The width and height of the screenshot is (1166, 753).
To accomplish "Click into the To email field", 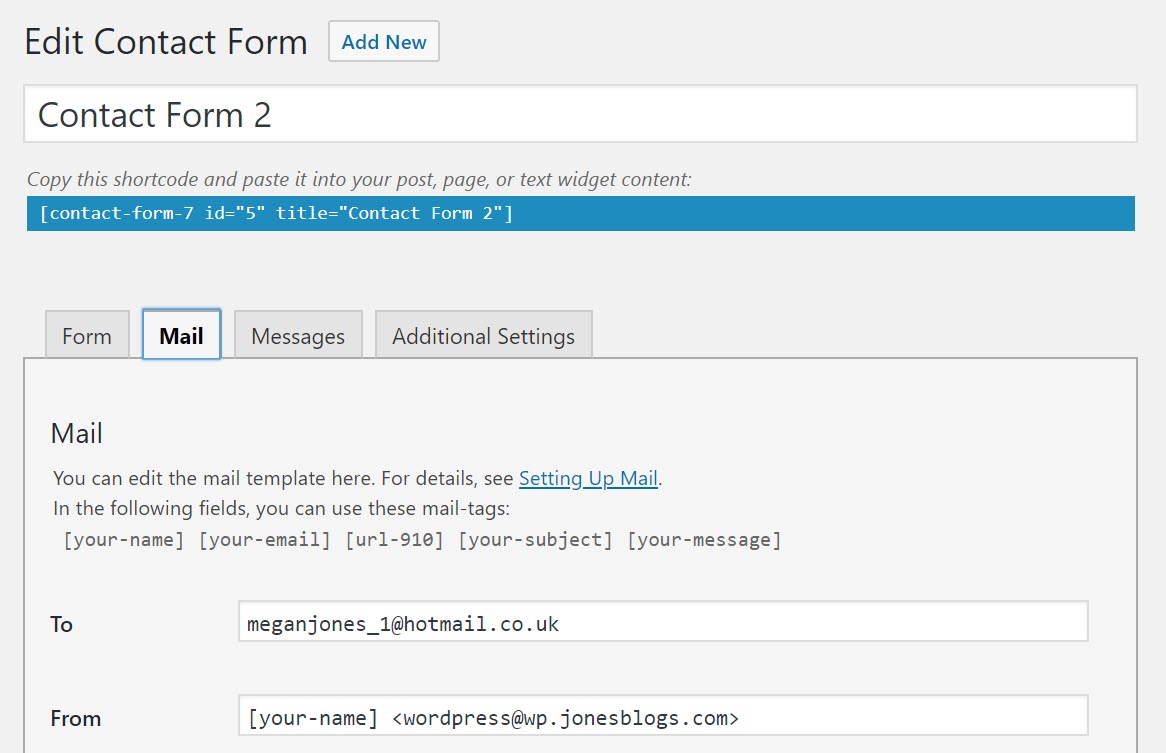I will point(662,623).
